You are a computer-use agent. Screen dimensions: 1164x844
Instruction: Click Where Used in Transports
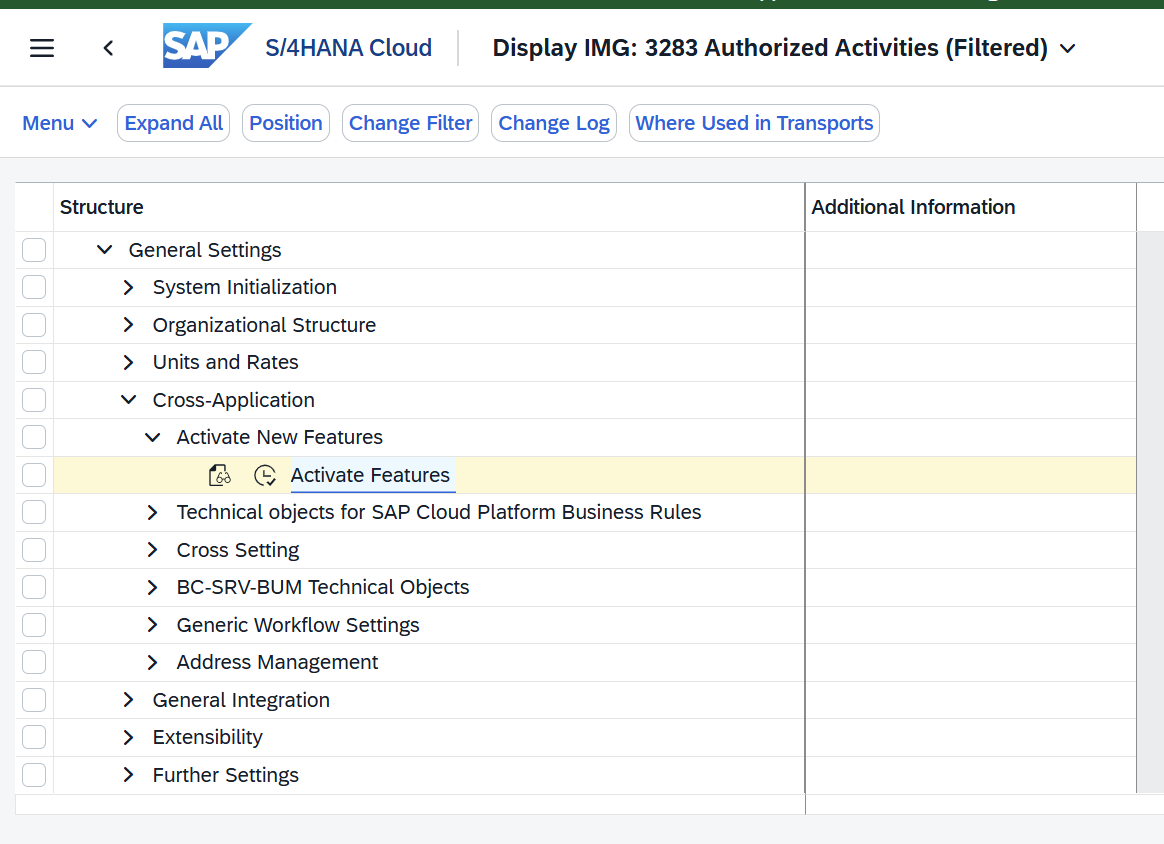(754, 123)
